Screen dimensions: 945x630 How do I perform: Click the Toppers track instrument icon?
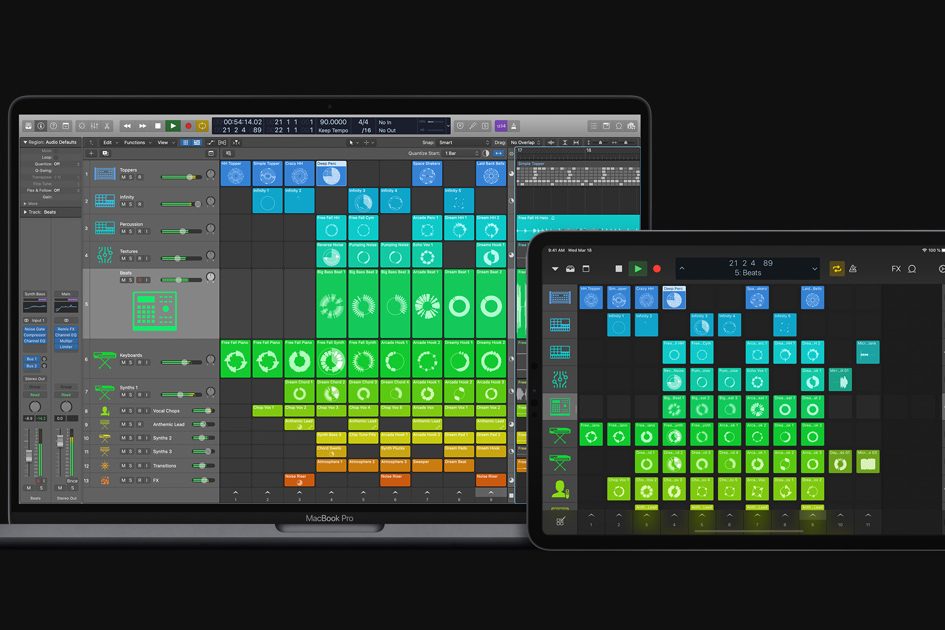tap(105, 174)
